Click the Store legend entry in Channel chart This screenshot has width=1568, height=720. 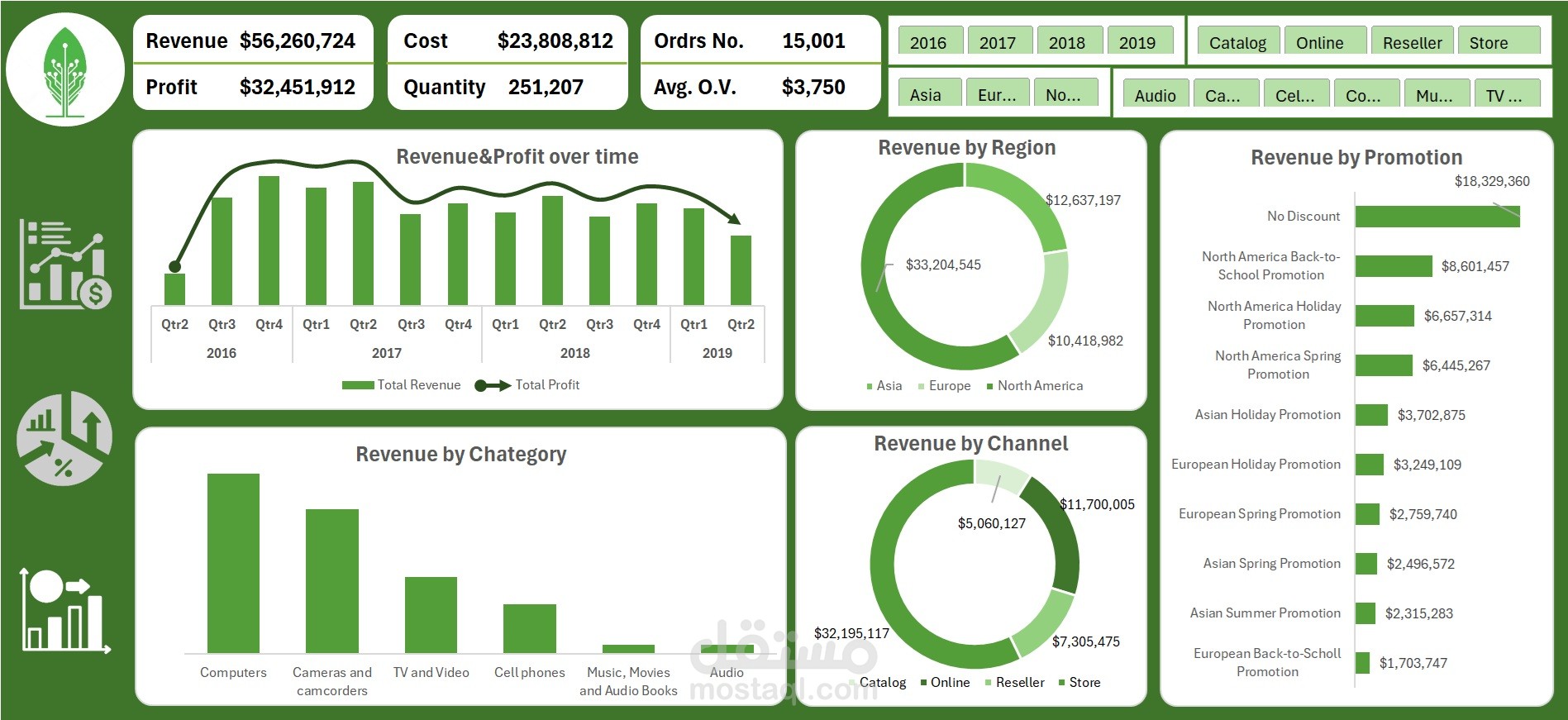pos(1079,683)
